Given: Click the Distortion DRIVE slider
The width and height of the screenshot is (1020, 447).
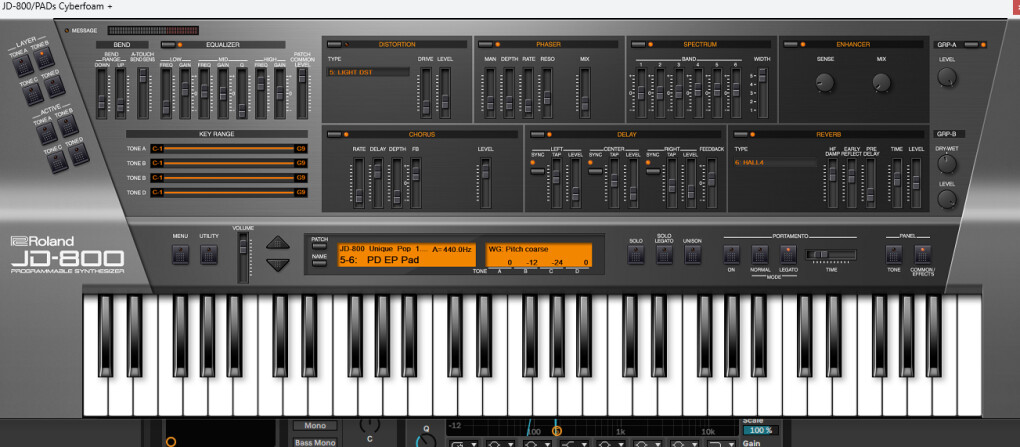Looking at the screenshot, I should [425, 92].
